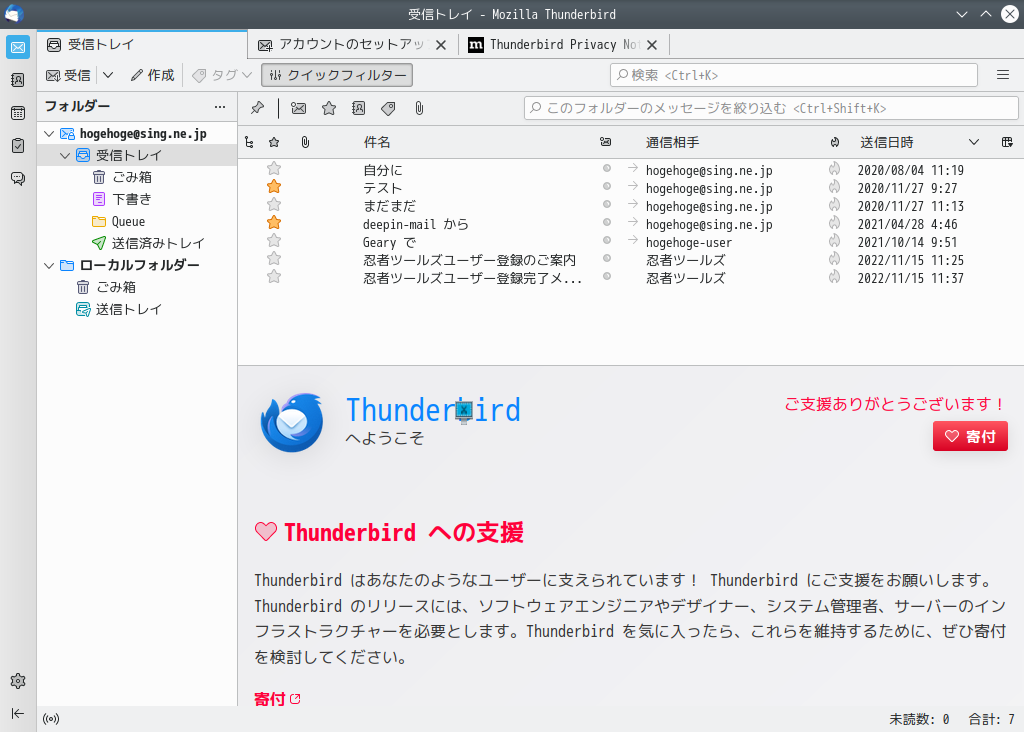Click the global search field
Image resolution: width=1024 pixels, height=732 pixels.
[x=793, y=75]
